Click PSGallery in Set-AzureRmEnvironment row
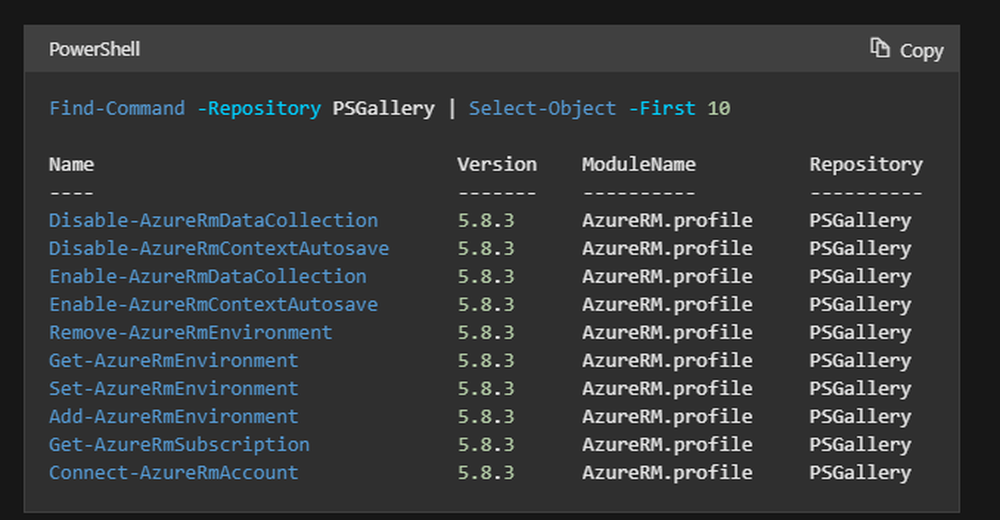This screenshot has height=520, width=1000. tap(860, 389)
